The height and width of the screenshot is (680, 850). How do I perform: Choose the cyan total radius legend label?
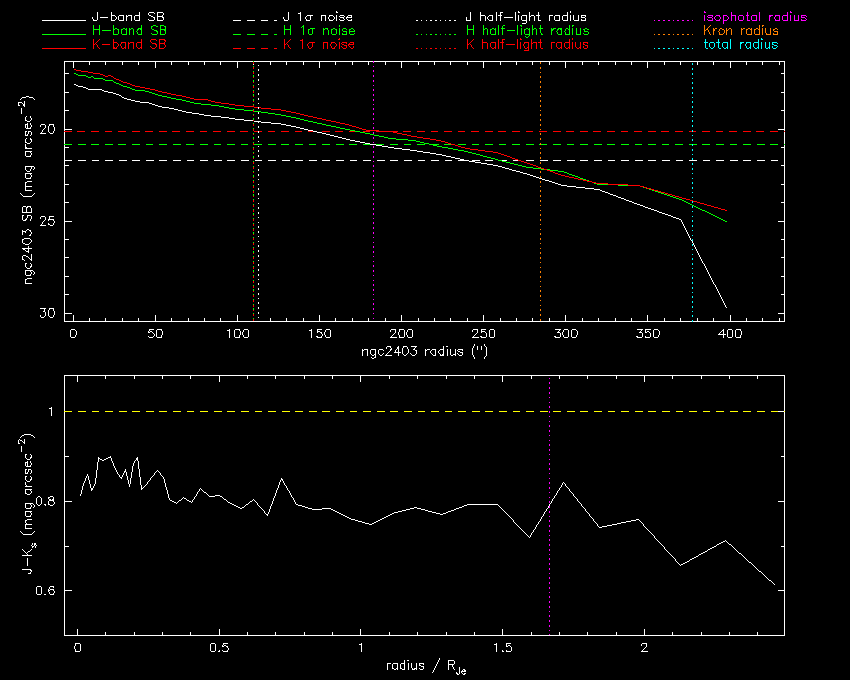pyautogui.click(x=738, y=45)
